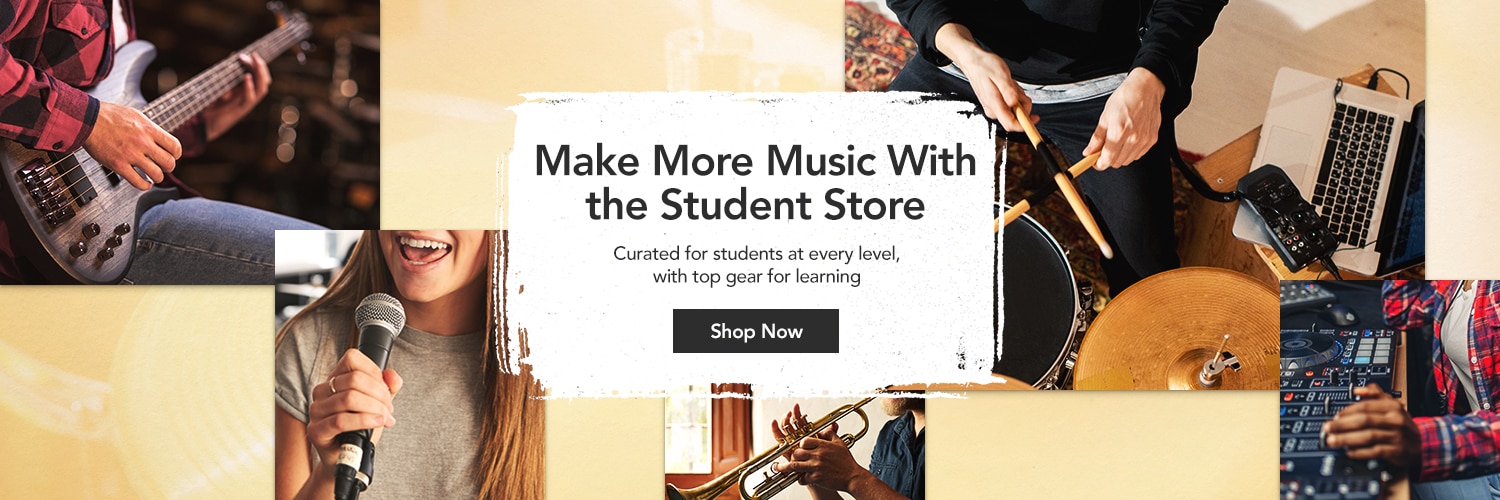Open the bass guitar player photo
Screen dimensions: 1500x500
pos(189,142)
